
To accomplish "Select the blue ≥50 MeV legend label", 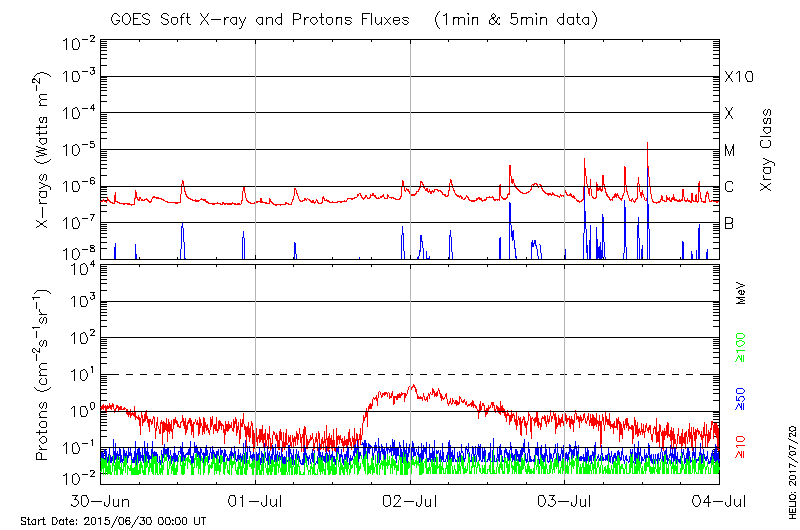I will 742,398.
